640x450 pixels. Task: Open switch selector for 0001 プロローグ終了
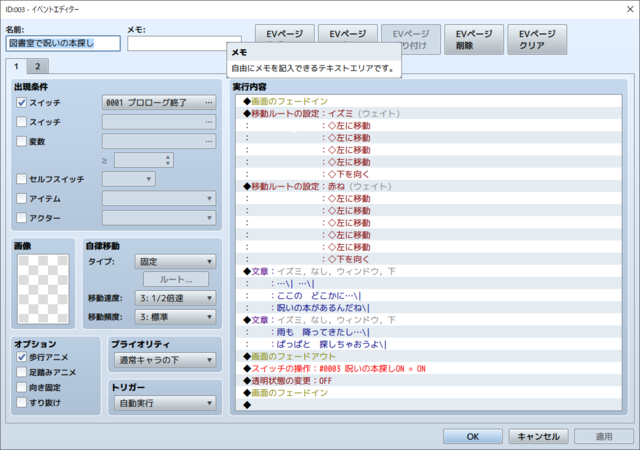click(159, 102)
